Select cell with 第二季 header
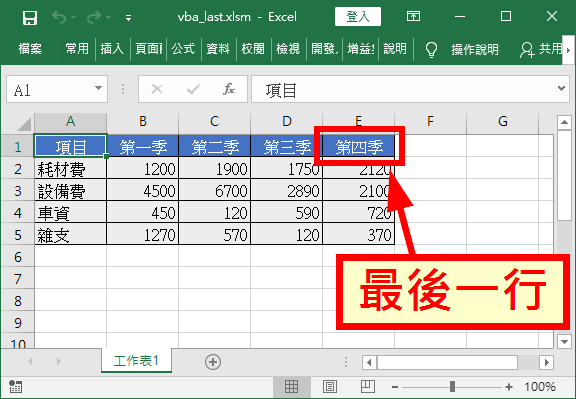 (x=215, y=147)
